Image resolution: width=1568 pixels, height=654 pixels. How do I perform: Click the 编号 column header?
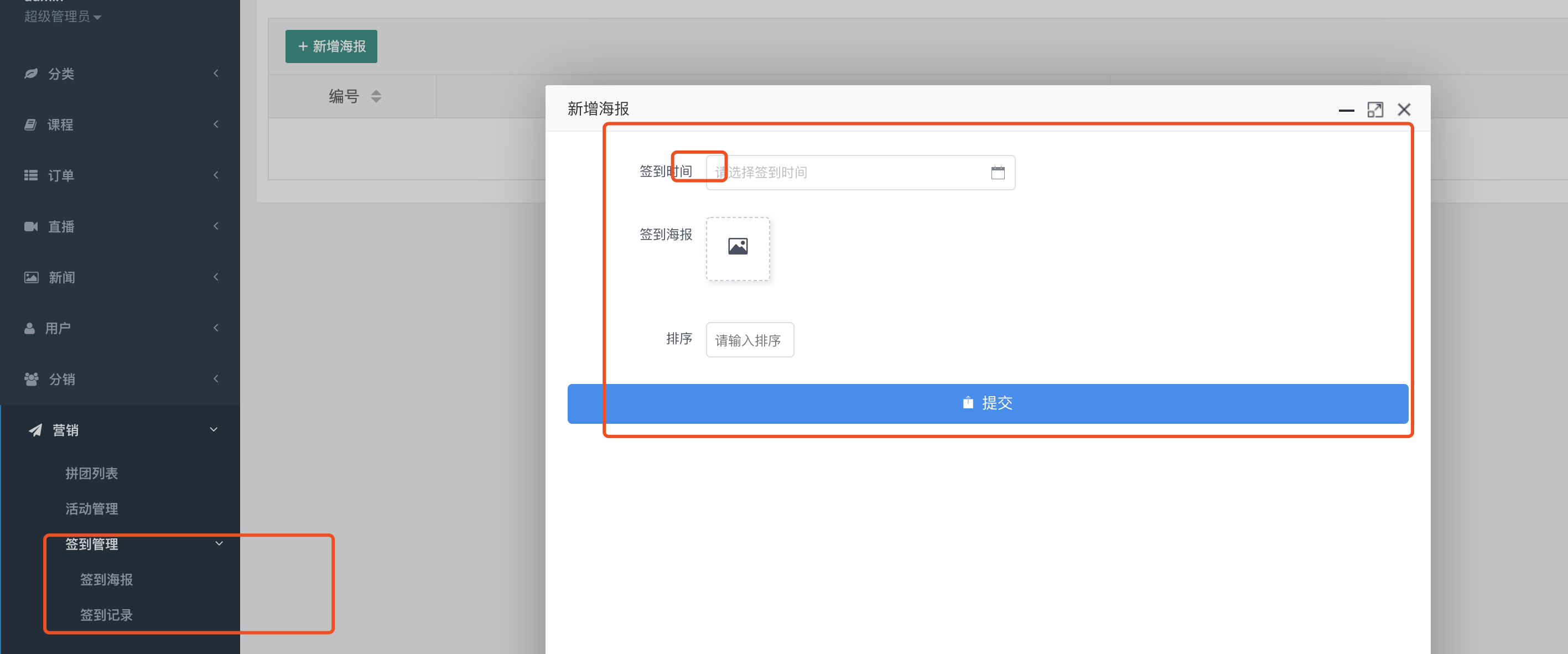pos(352,96)
